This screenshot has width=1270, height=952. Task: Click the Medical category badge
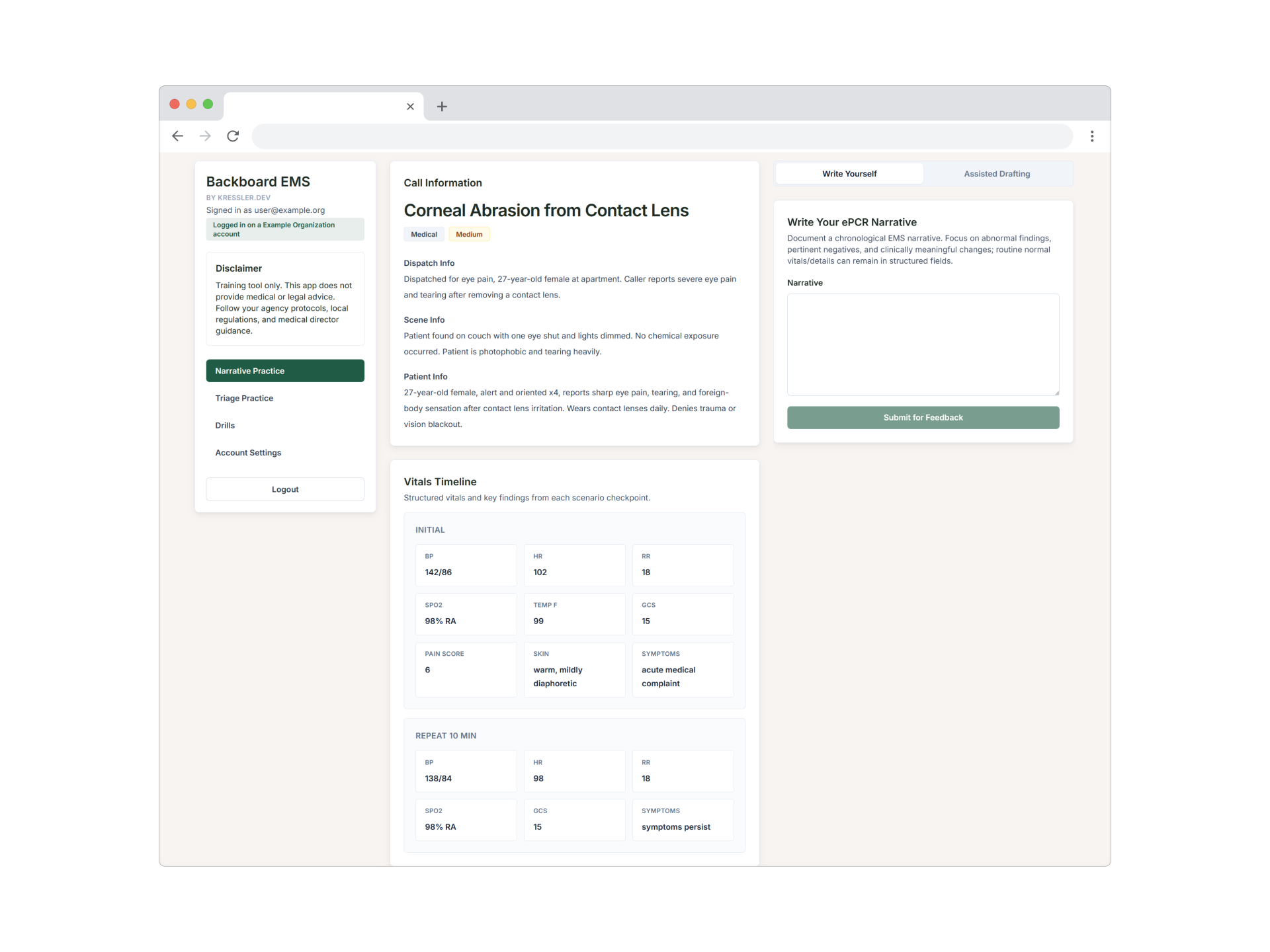click(x=424, y=235)
